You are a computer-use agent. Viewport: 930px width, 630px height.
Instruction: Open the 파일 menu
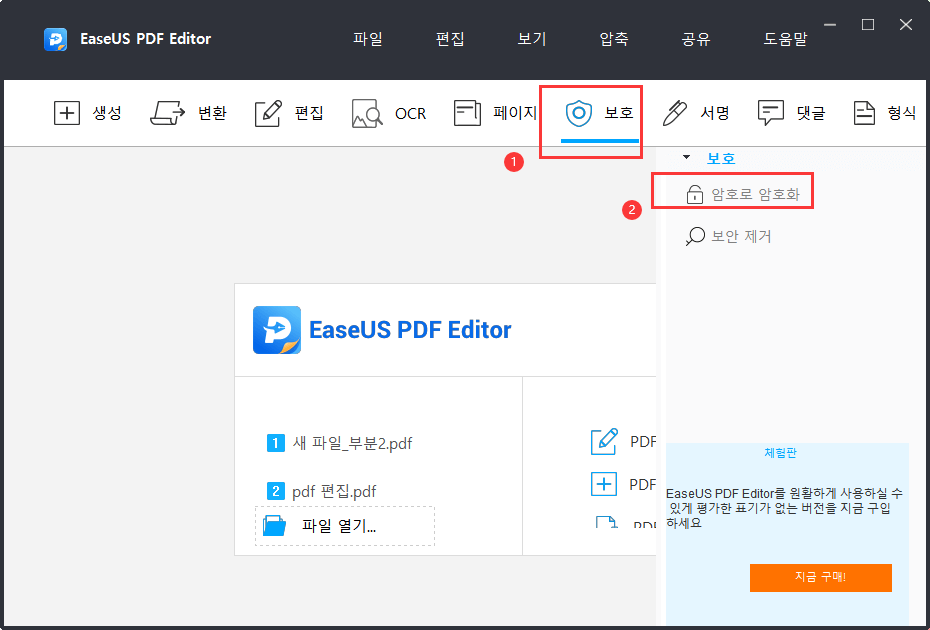(x=368, y=39)
